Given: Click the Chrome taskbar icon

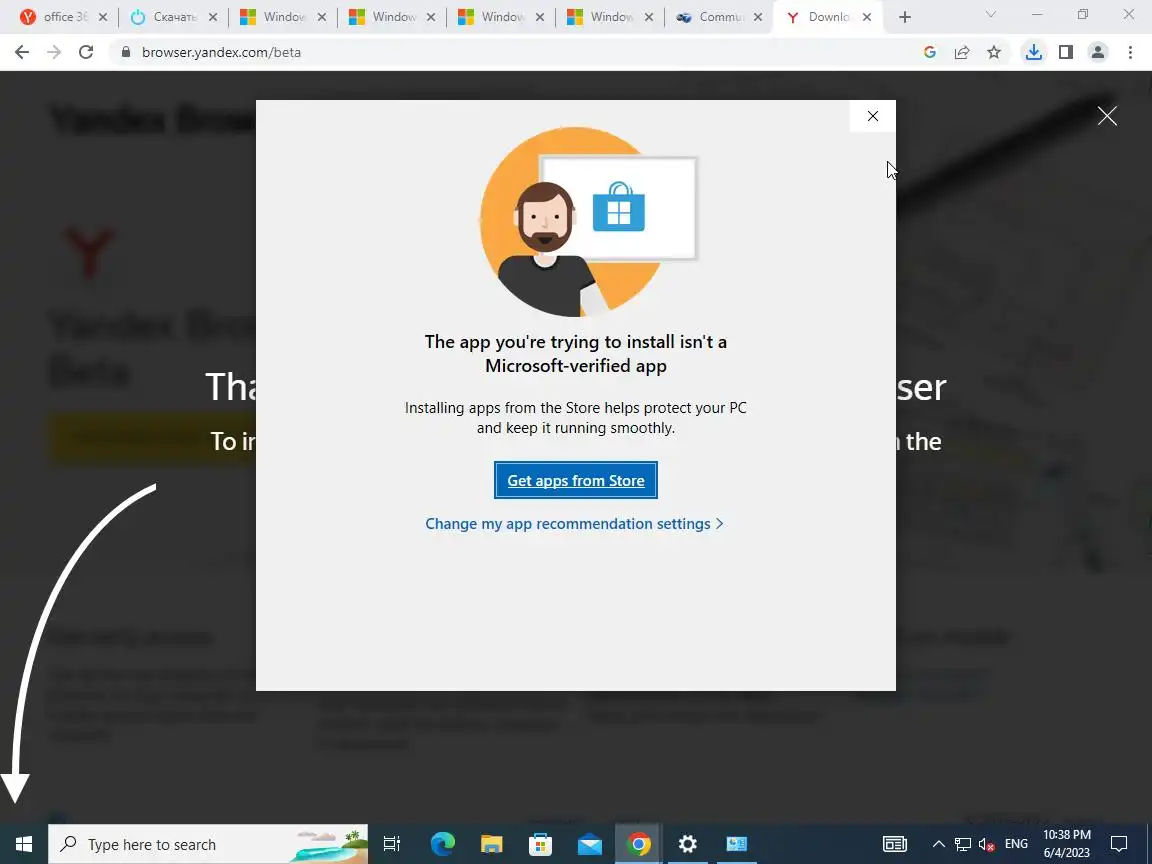Looking at the screenshot, I should tap(638, 844).
